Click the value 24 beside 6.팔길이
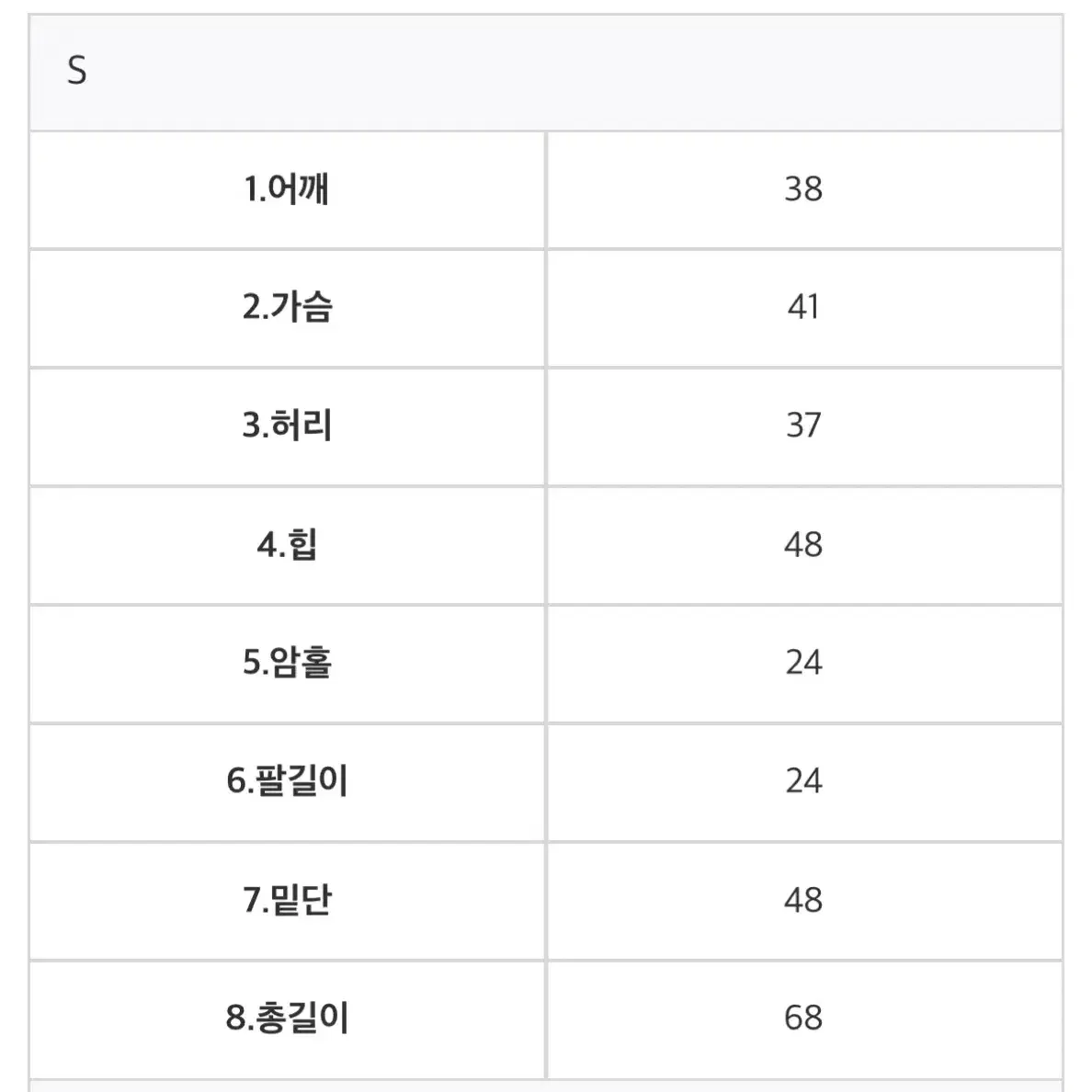The image size is (1092, 1092). point(804,782)
